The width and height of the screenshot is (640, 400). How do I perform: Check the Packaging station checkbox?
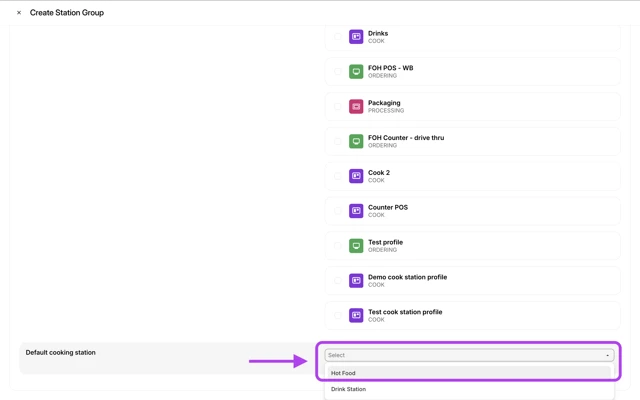tap(337, 106)
